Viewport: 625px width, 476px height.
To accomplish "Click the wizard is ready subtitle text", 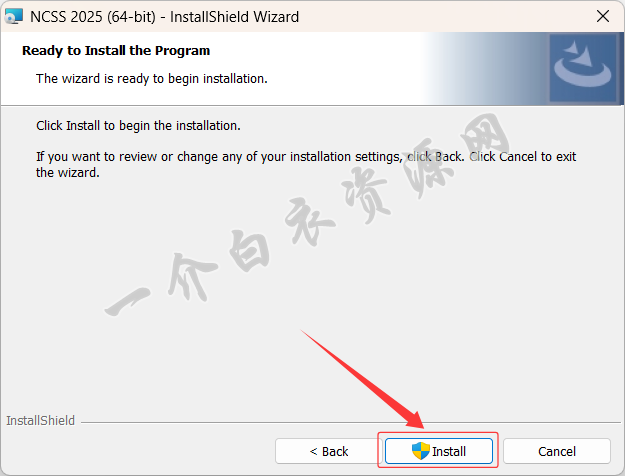I will point(151,79).
